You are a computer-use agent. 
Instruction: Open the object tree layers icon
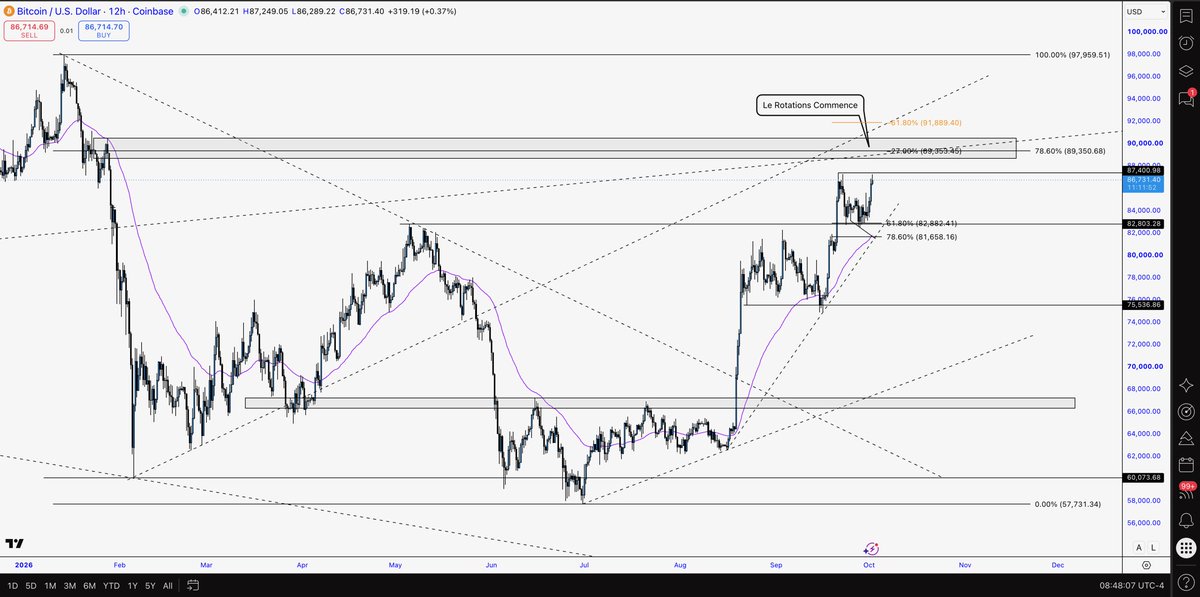(1186, 71)
